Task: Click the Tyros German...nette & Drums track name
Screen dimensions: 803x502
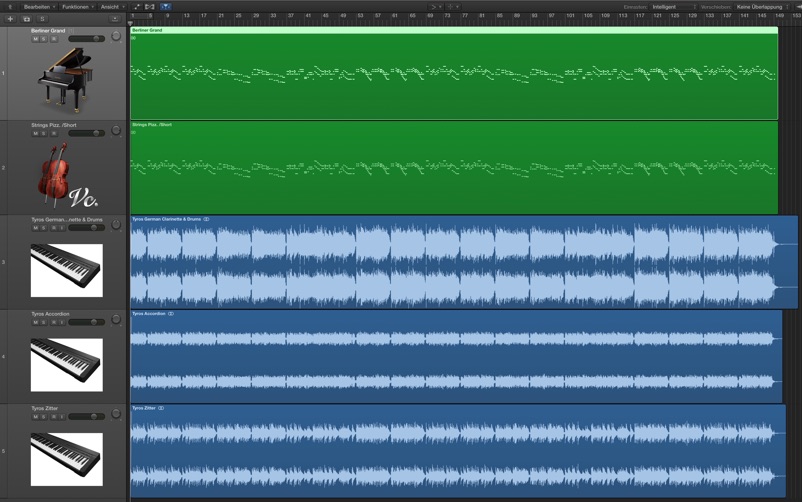Action: pos(67,219)
